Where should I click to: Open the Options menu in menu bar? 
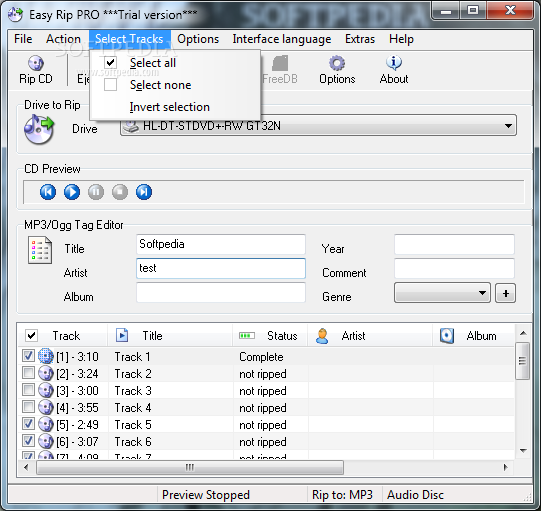tap(198, 39)
